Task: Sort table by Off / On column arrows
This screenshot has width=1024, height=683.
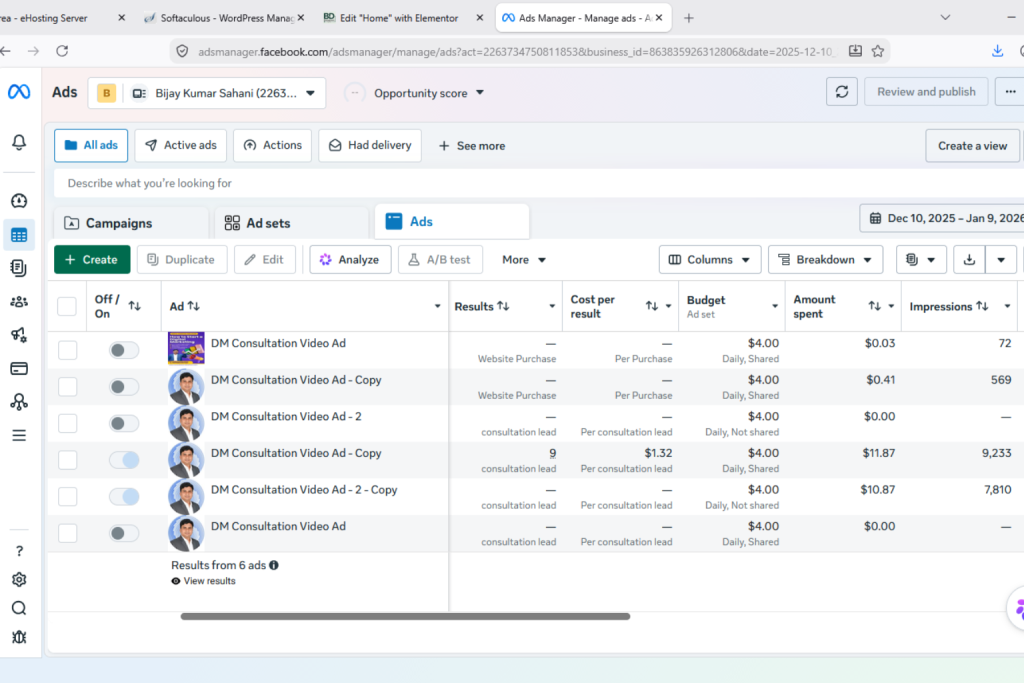Action: (135, 306)
